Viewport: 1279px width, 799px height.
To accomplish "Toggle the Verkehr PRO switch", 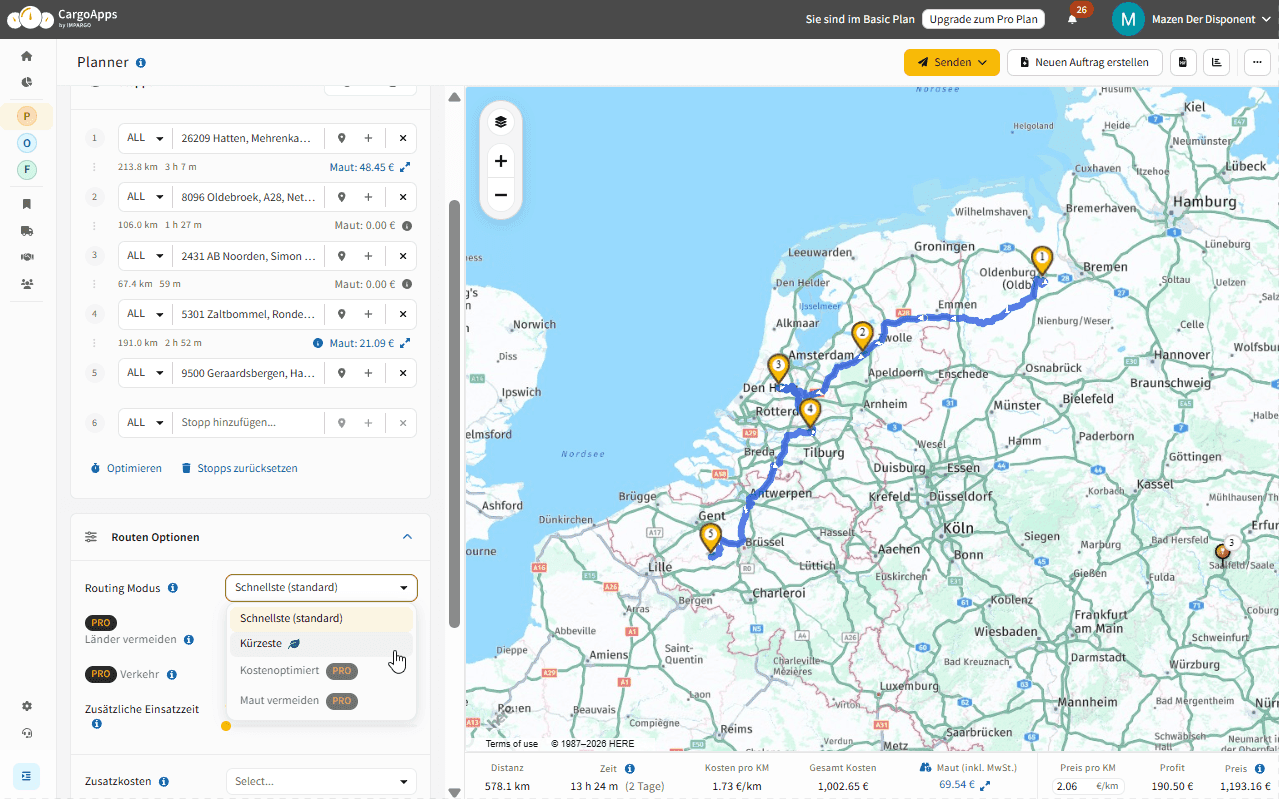I will 100,674.
